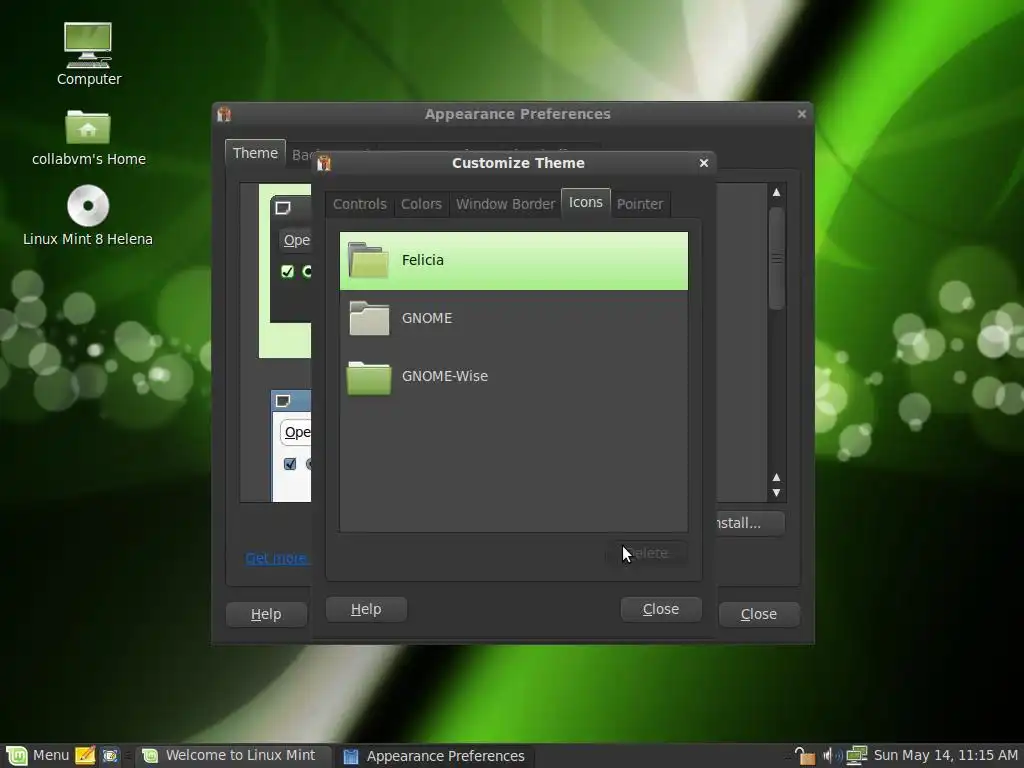The height and width of the screenshot is (768, 1024).
Task: Open the Linux Mint 8 Helena disc icon
Action: click(88, 205)
